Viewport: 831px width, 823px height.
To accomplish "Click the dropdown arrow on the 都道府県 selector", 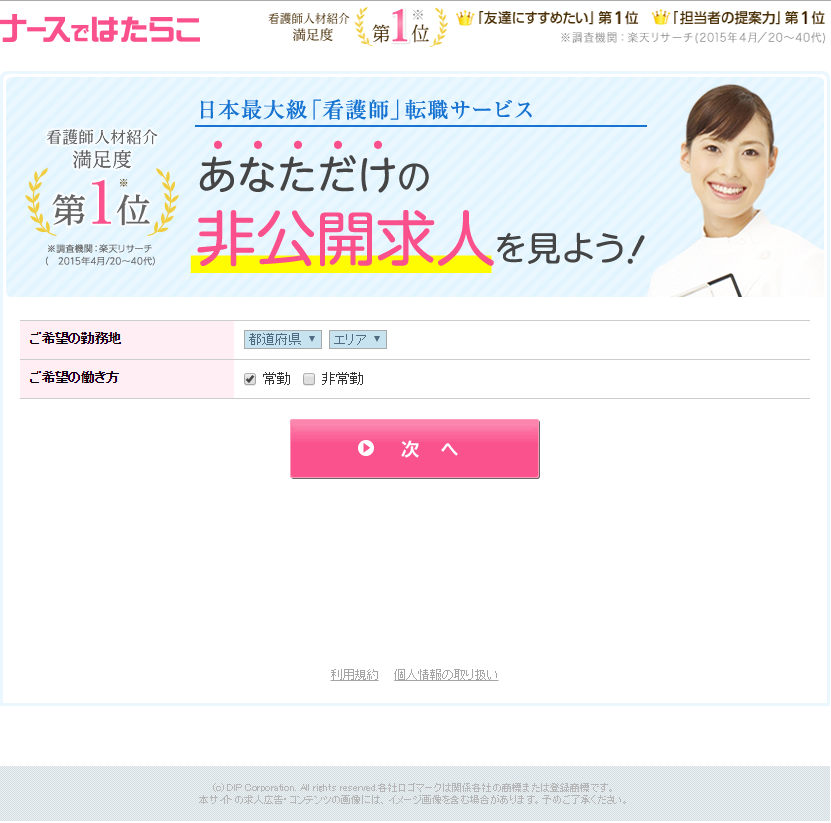I will click(314, 339).
